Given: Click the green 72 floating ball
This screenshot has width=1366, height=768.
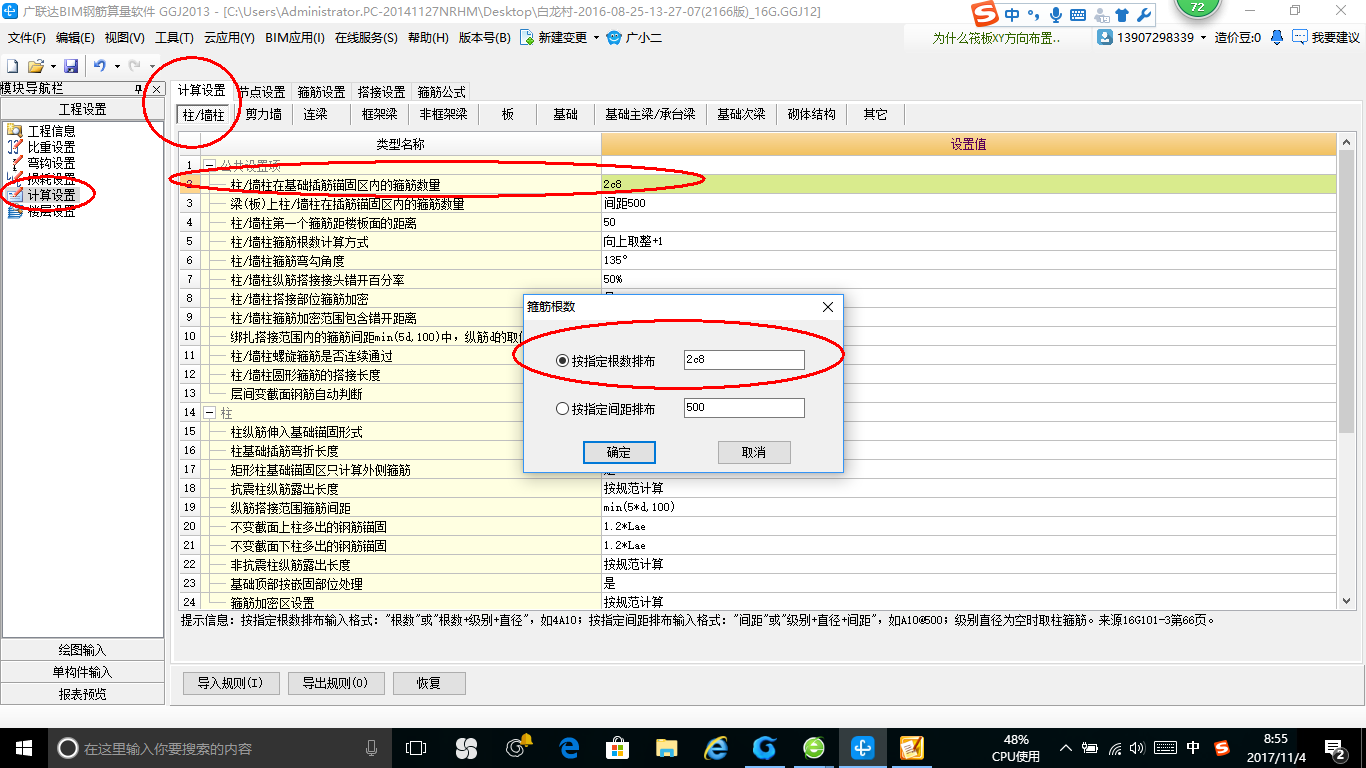Looking at the screenshot, I should [1197, 8].
